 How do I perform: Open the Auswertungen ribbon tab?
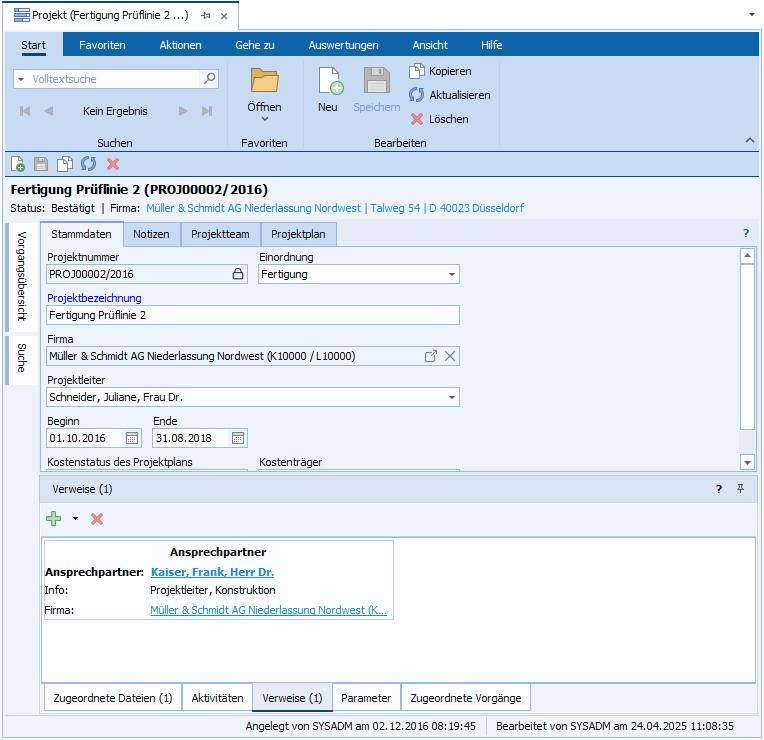click(343, 45)
